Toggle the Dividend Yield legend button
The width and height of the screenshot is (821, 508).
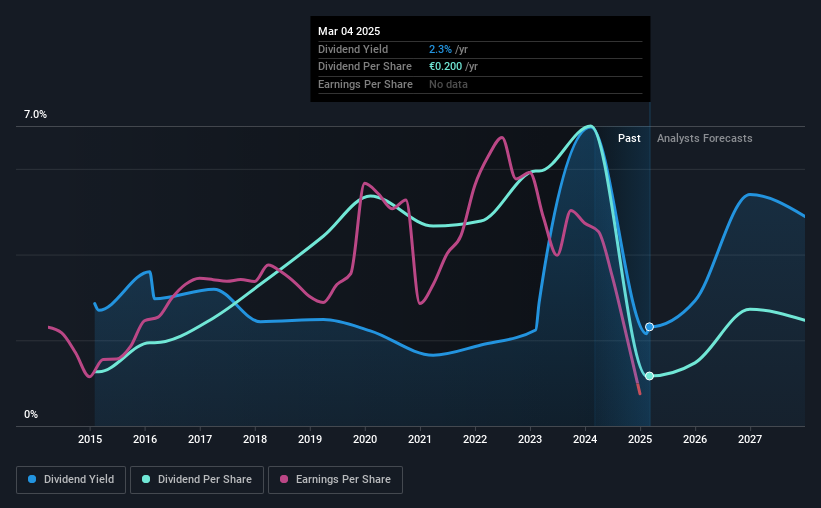pos(71,480)
